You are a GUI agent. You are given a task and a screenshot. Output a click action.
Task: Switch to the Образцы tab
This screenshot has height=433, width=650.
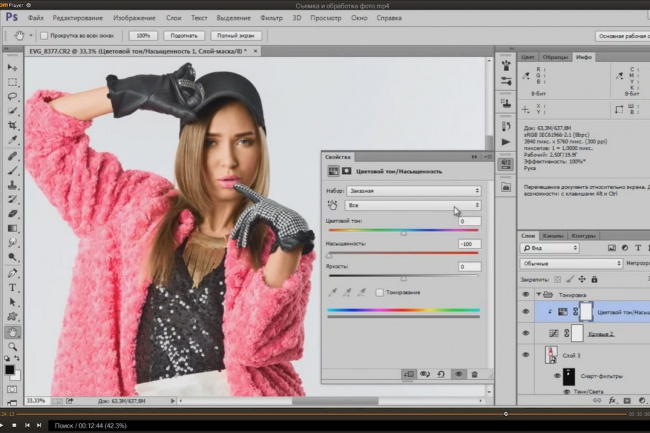pos(555,57)
